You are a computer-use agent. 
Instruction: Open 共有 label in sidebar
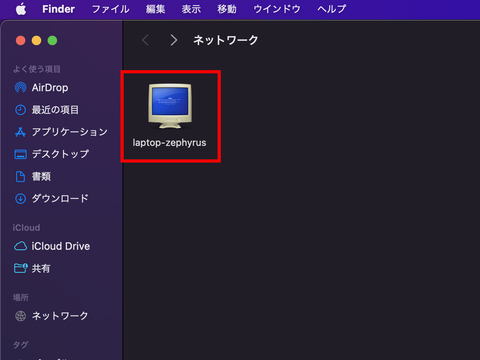41,268
